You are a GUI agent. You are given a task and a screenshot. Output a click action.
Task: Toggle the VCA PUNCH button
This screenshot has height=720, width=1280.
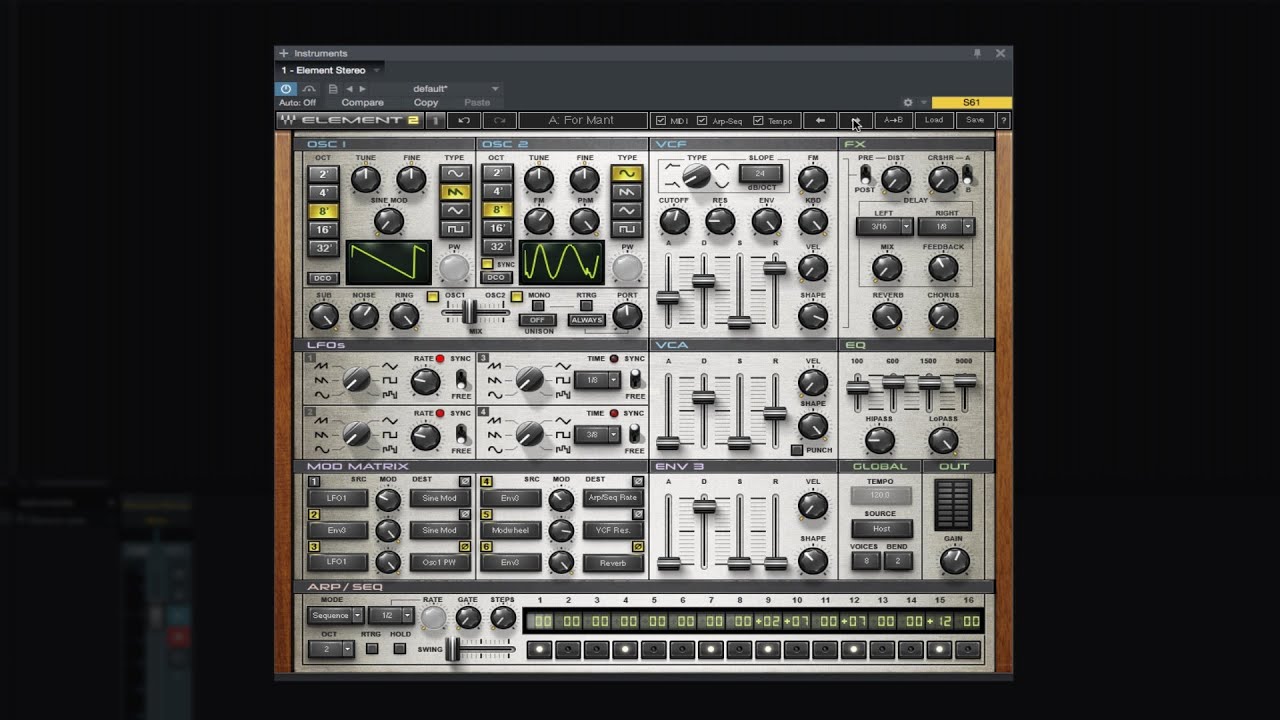(797, 450)
